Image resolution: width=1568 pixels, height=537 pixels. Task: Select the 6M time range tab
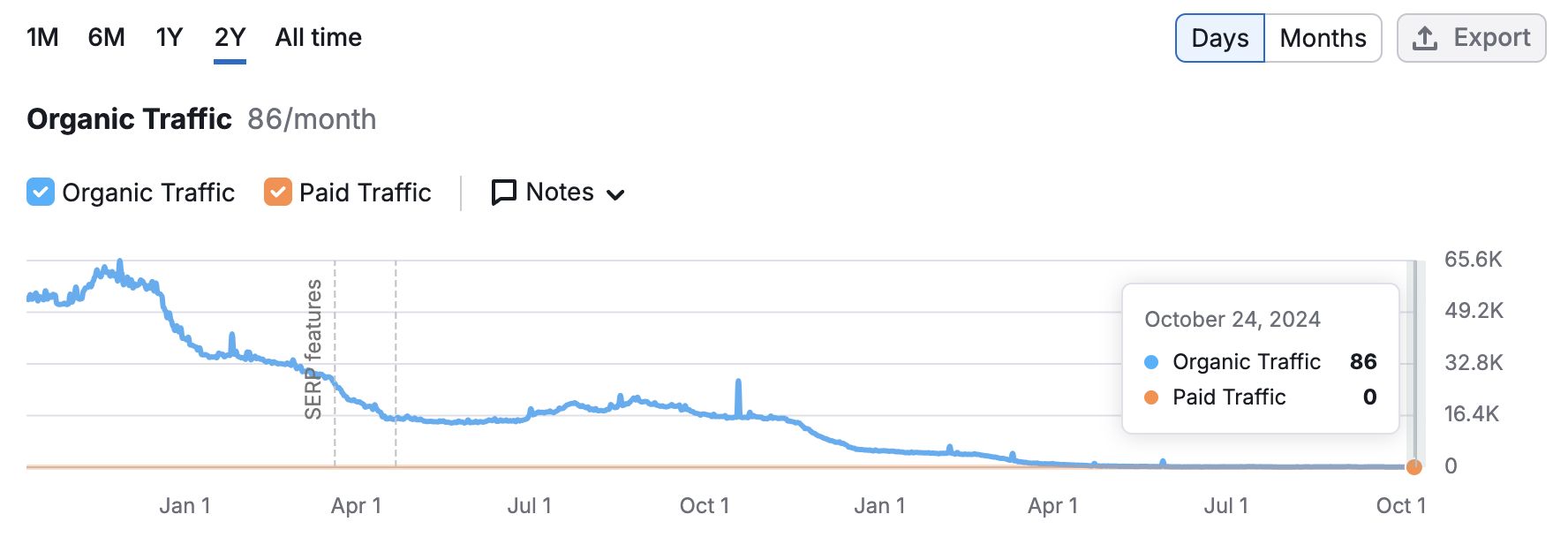[x=106, y=37]
